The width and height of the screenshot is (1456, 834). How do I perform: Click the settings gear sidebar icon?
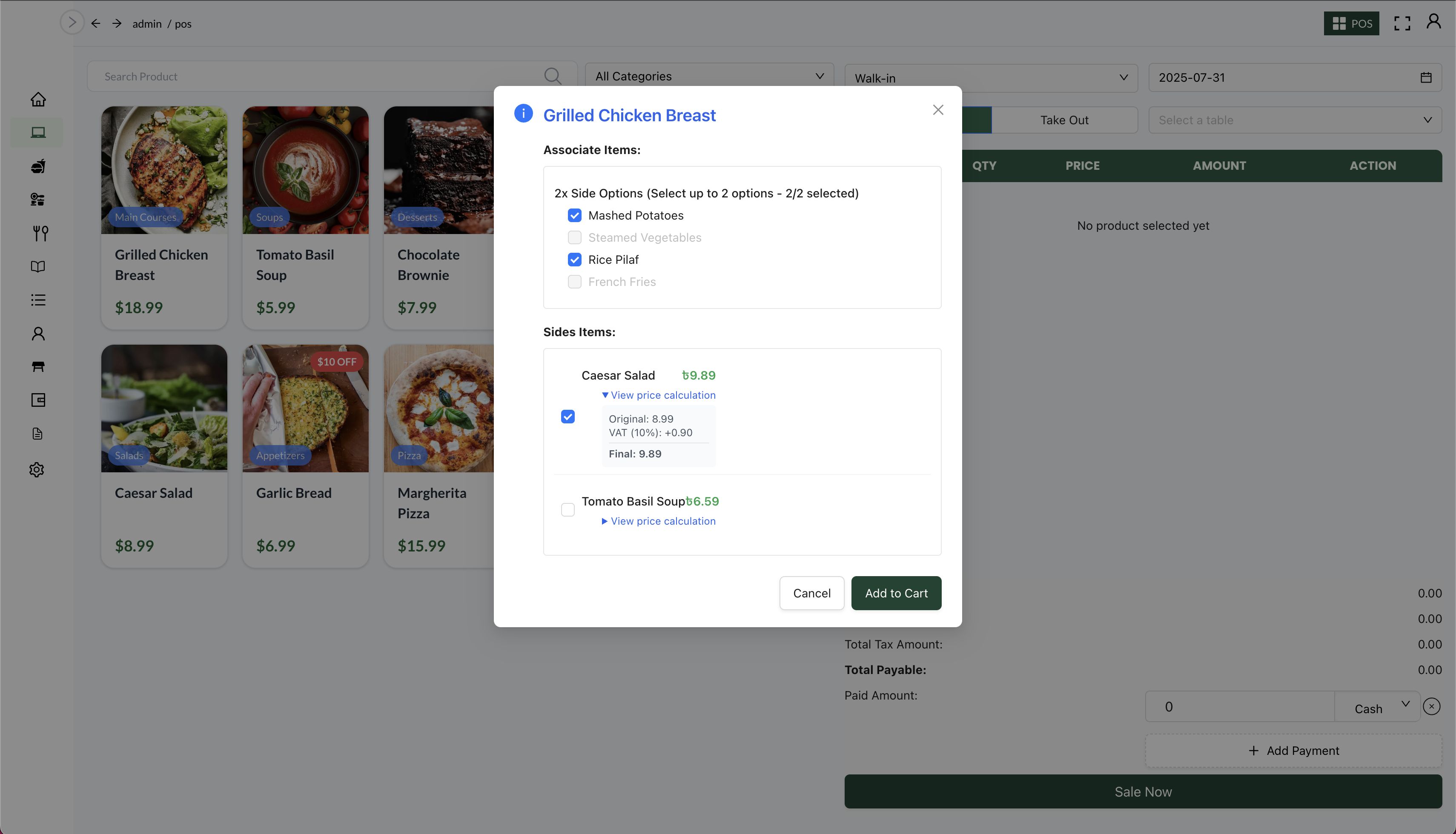[x=37, y=470]
